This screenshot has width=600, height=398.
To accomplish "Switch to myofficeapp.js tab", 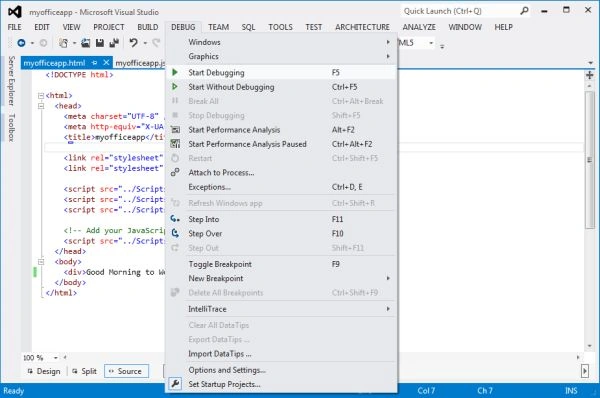I will [x=140, y=63].
